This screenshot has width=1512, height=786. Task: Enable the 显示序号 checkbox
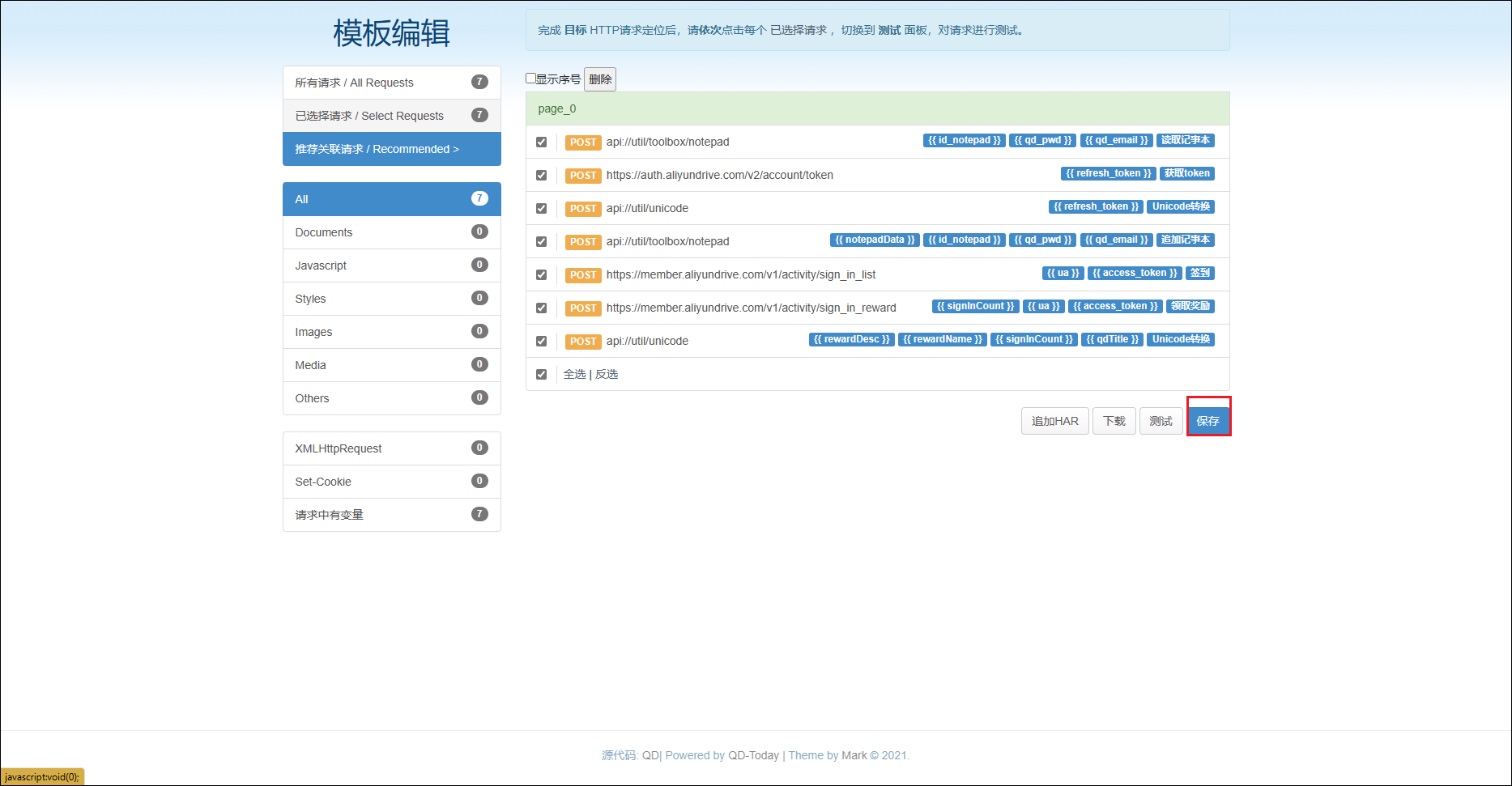coord(531,79)
